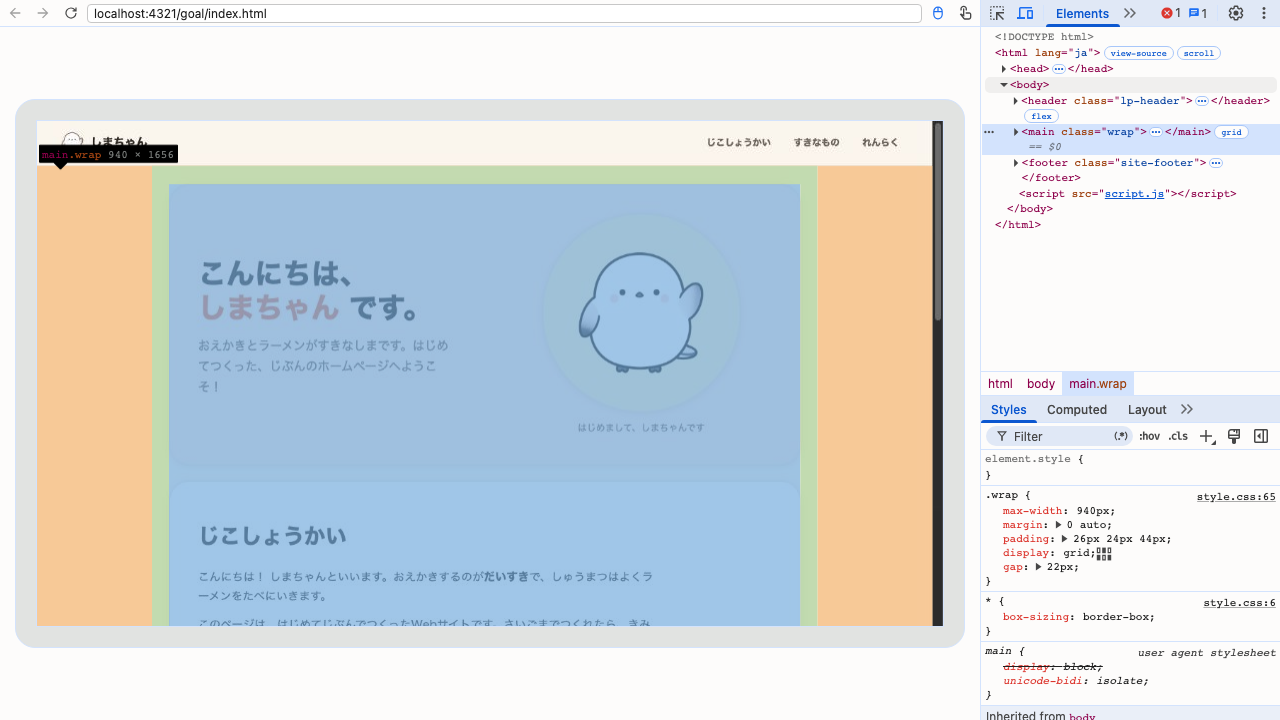
Task: Go back to the previous page
Action: (x=15, y=13)
